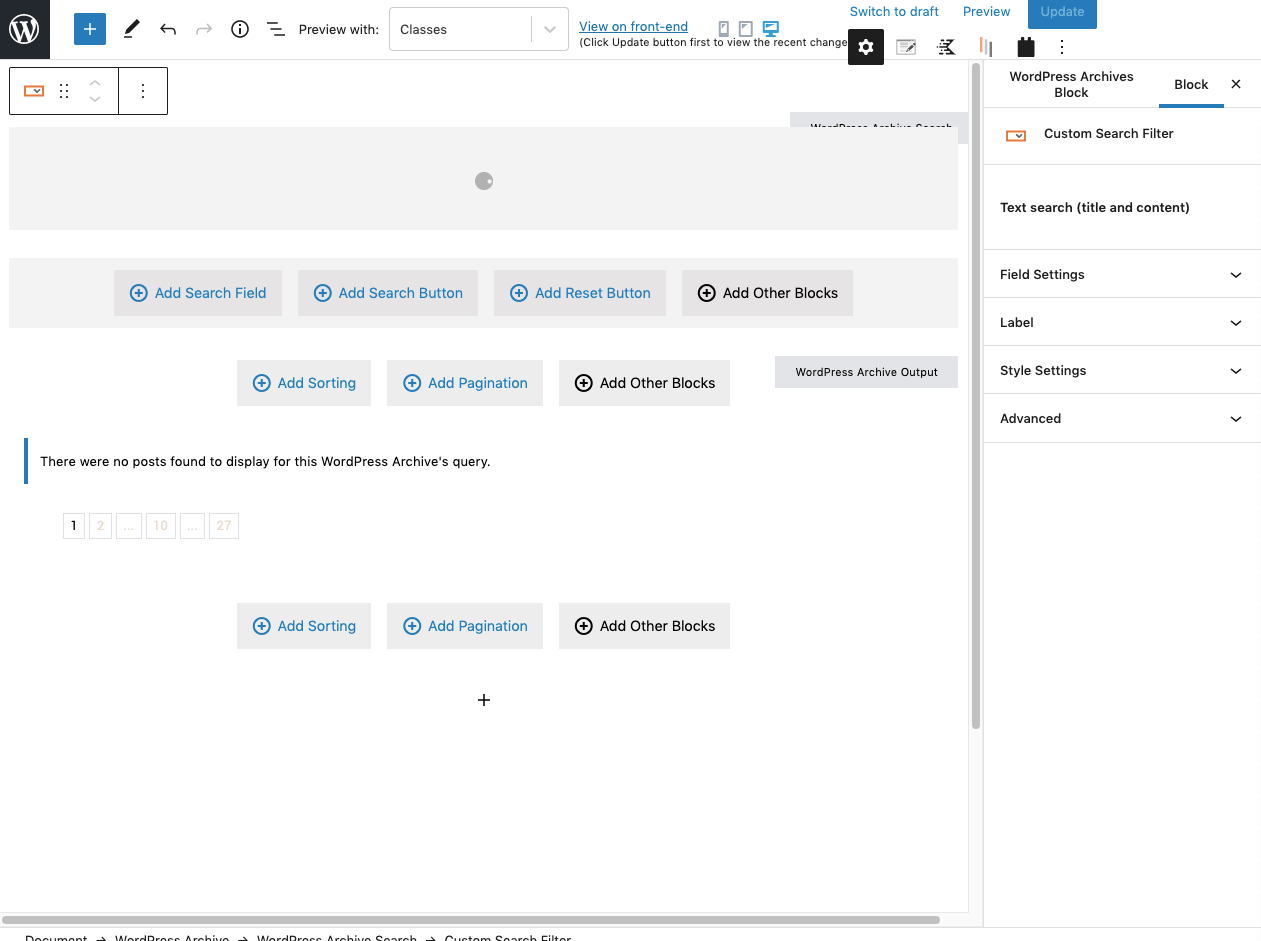Screen dimensions: 1261x941
Task: Toggle the settings gear sidebar
Action: pos(866,47)
